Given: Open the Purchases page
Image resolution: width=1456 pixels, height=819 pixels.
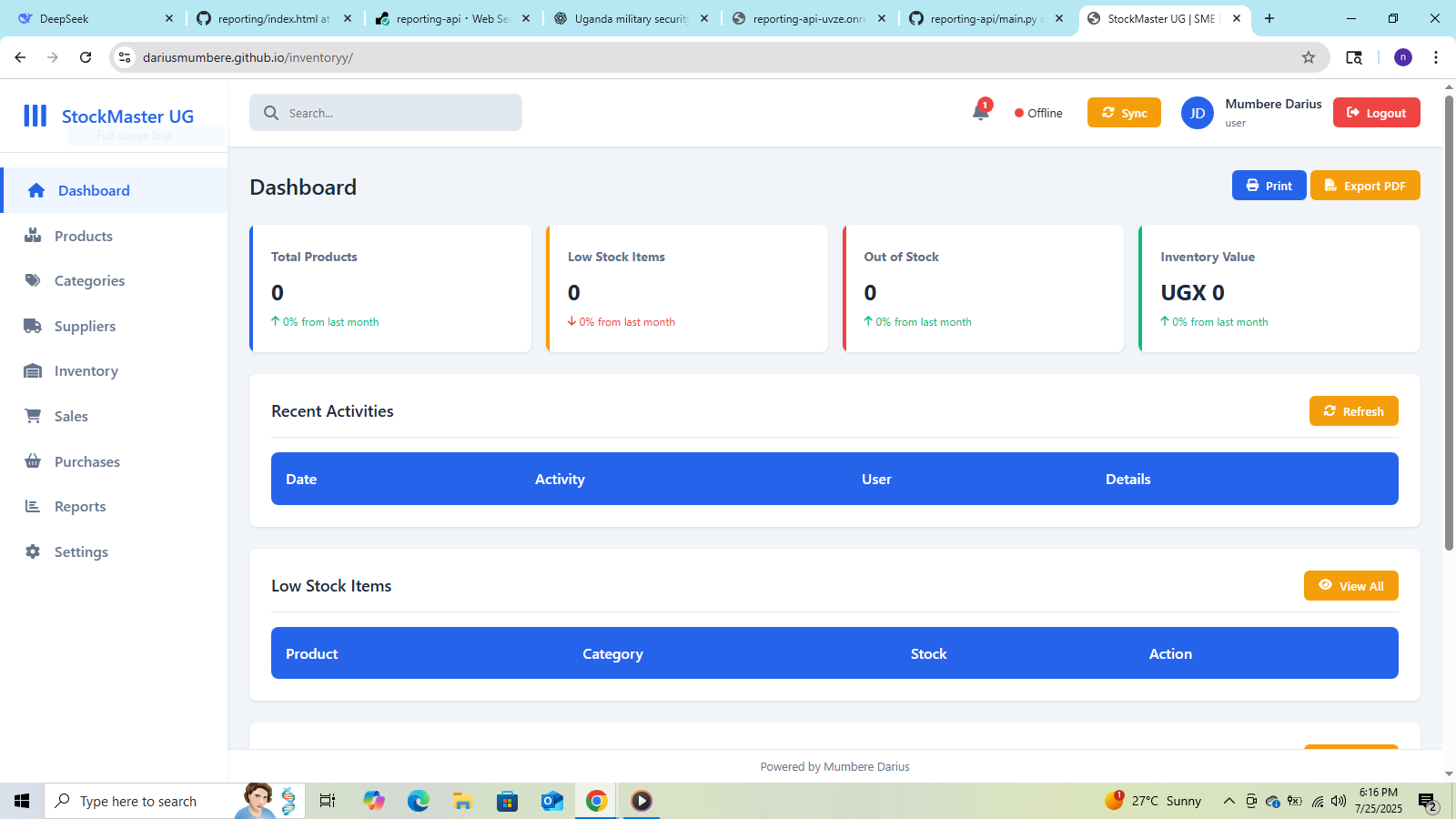Looking at the screenshot, I should coord(114,461).
